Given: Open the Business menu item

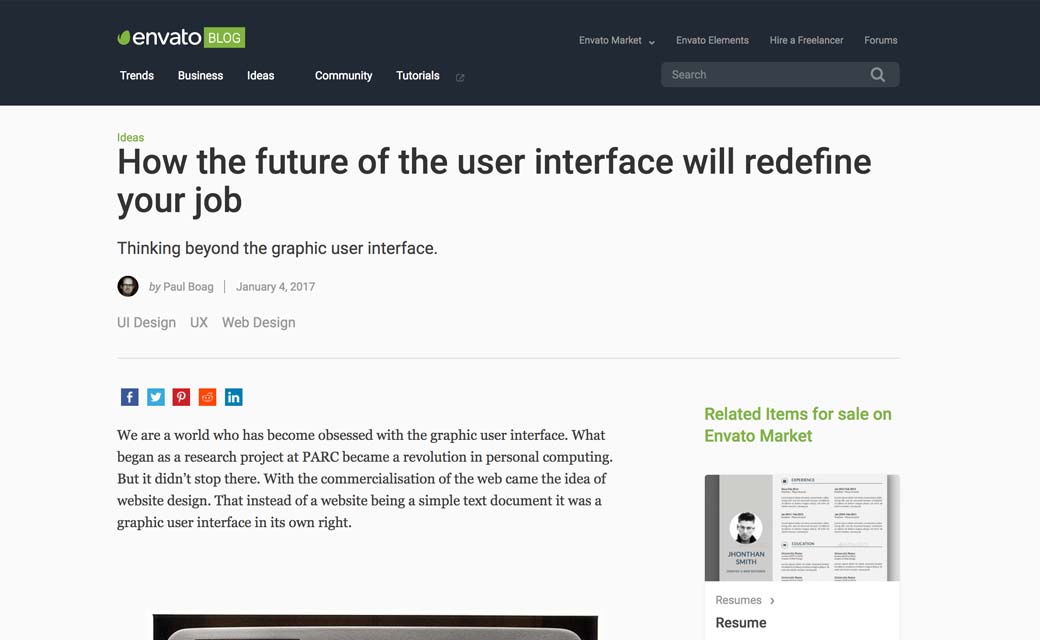Looking at the screenshot, I should pos(200,76).
